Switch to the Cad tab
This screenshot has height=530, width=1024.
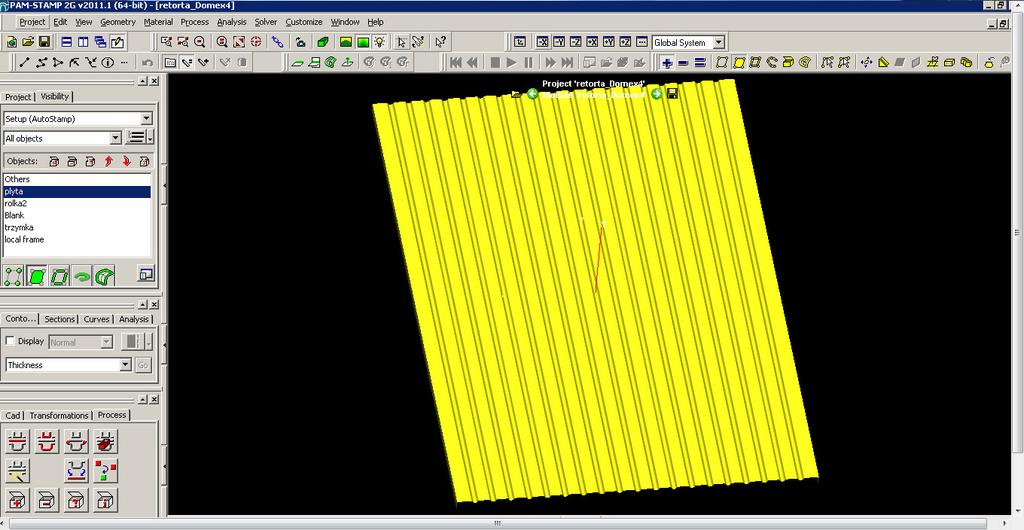[x=13, y=416]
